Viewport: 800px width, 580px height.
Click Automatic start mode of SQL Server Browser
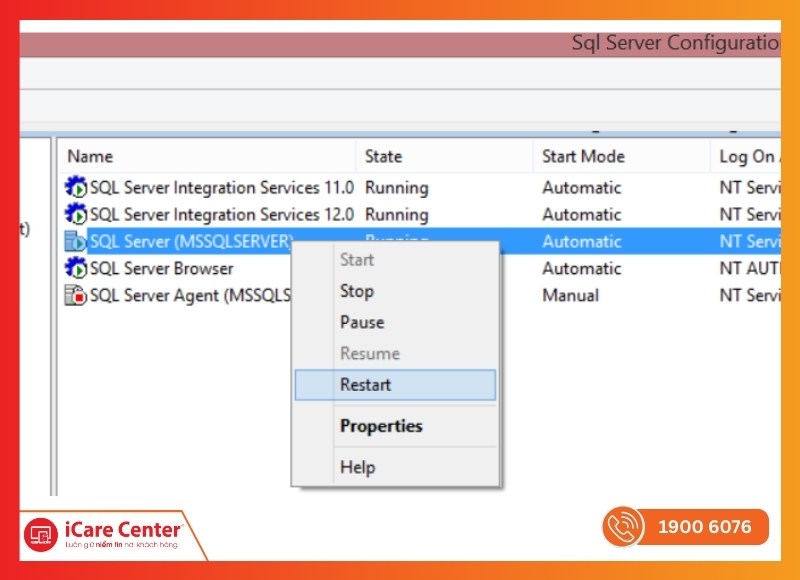[582, 268]
